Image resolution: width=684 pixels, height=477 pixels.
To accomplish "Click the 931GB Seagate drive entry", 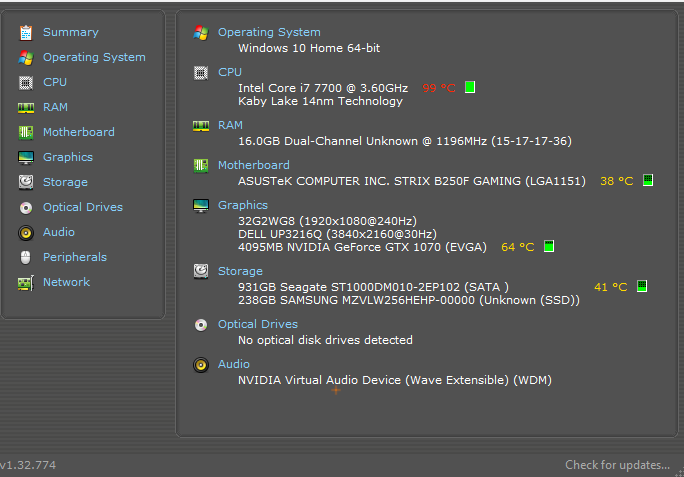I will [x=373, y=287].
